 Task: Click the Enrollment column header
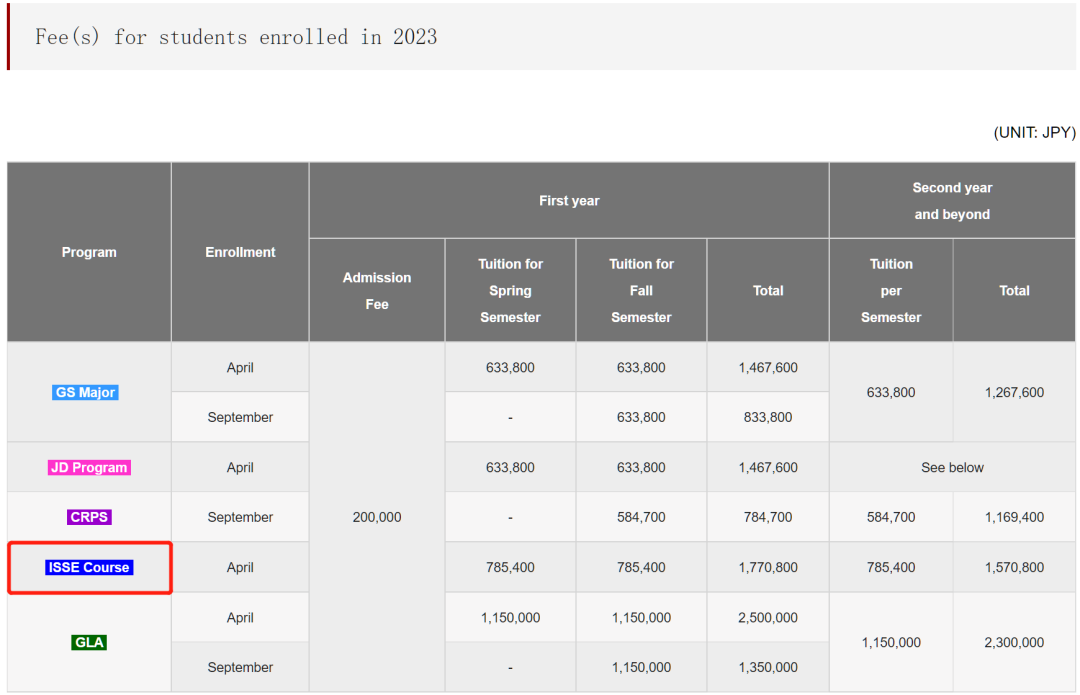(x=240, y=253)
